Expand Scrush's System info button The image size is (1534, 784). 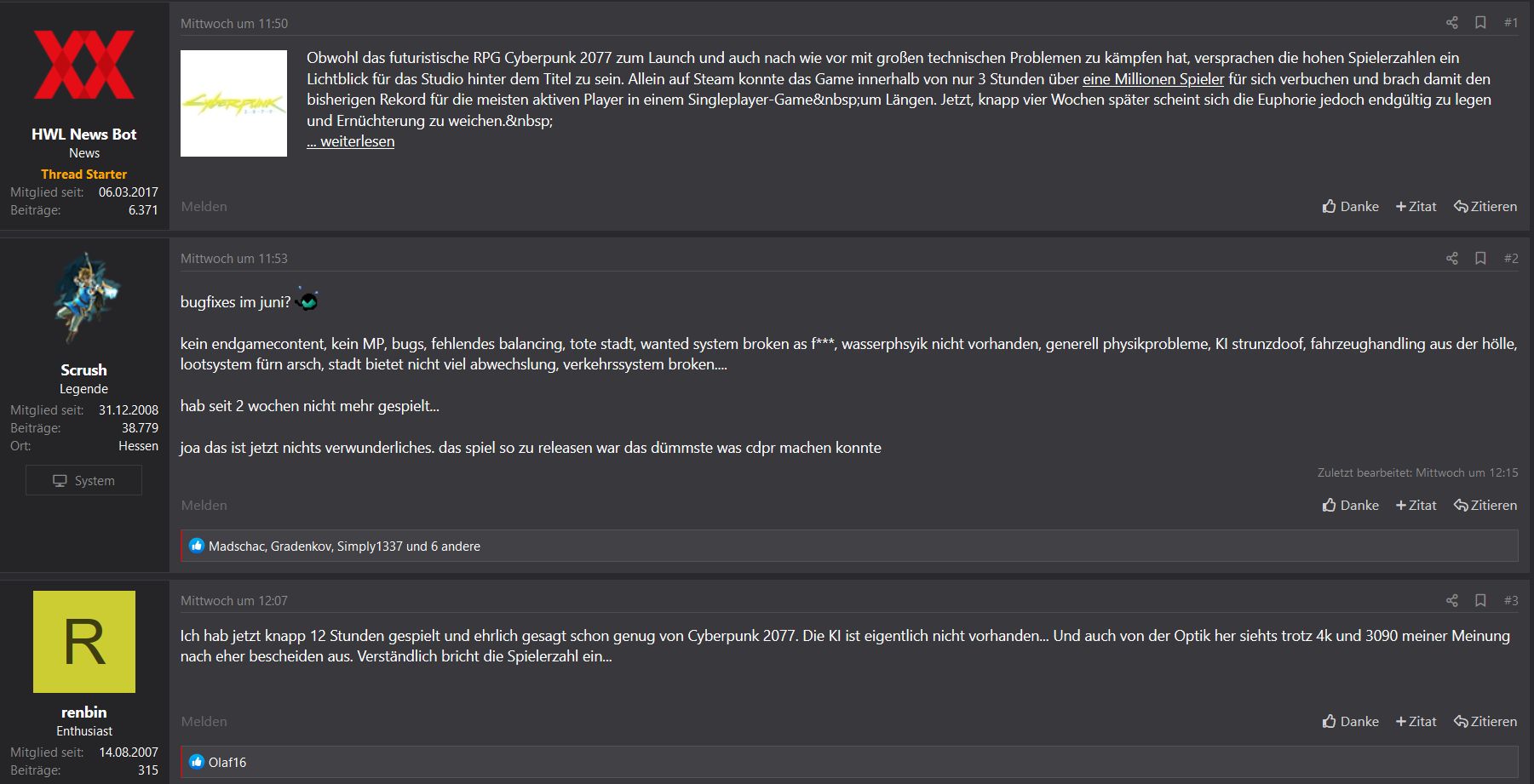[83, 480]
